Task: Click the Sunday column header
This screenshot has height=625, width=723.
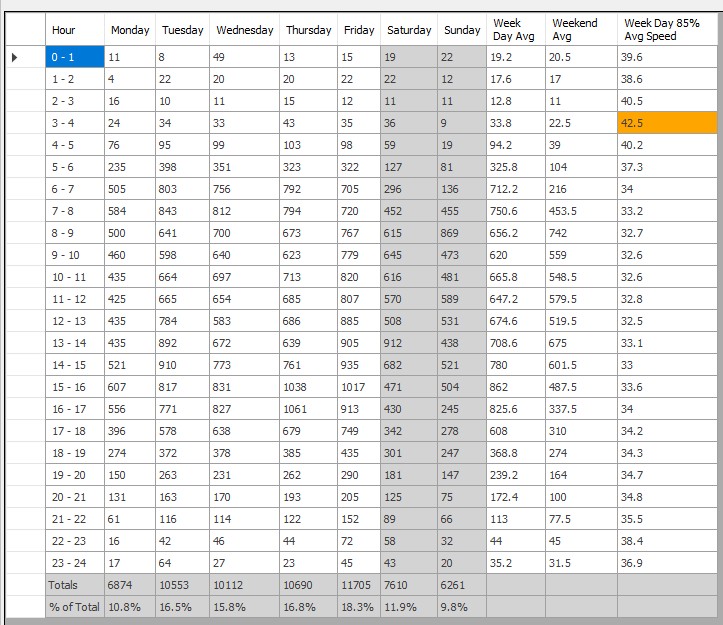Action: click(461, 30)
